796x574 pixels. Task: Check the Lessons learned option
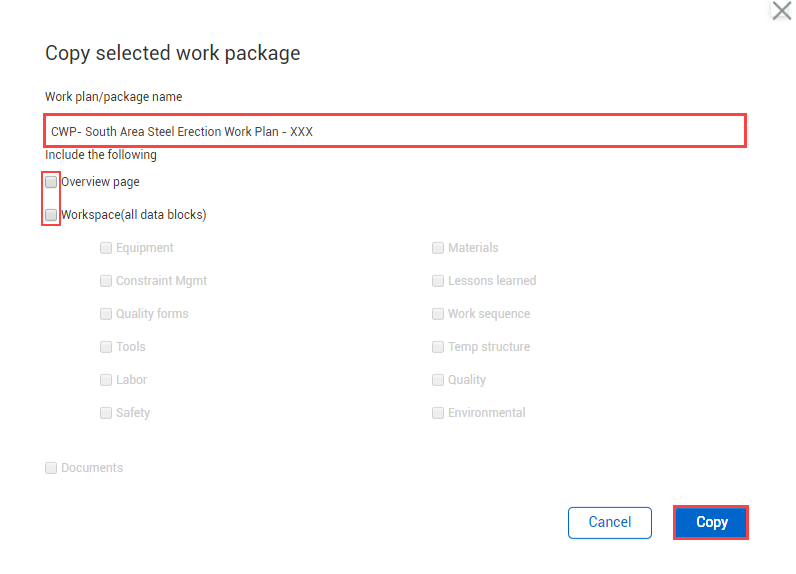tap(438, 281)
